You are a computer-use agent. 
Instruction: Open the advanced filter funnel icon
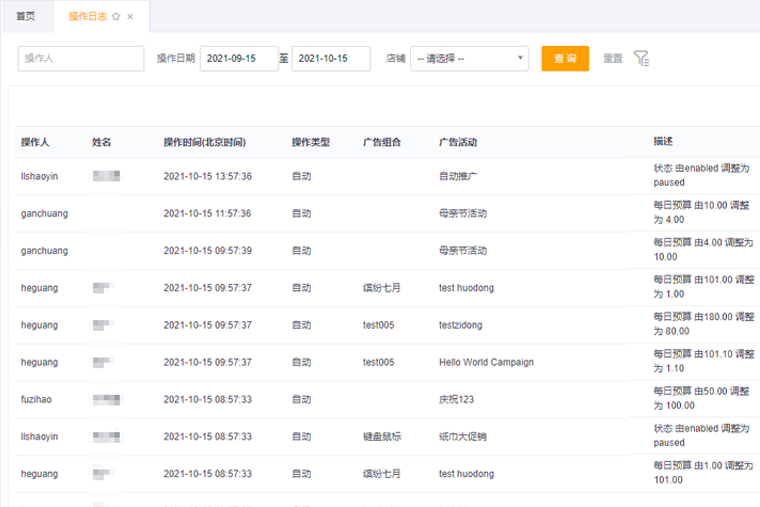pyautogui.click(x=642, y=59)
